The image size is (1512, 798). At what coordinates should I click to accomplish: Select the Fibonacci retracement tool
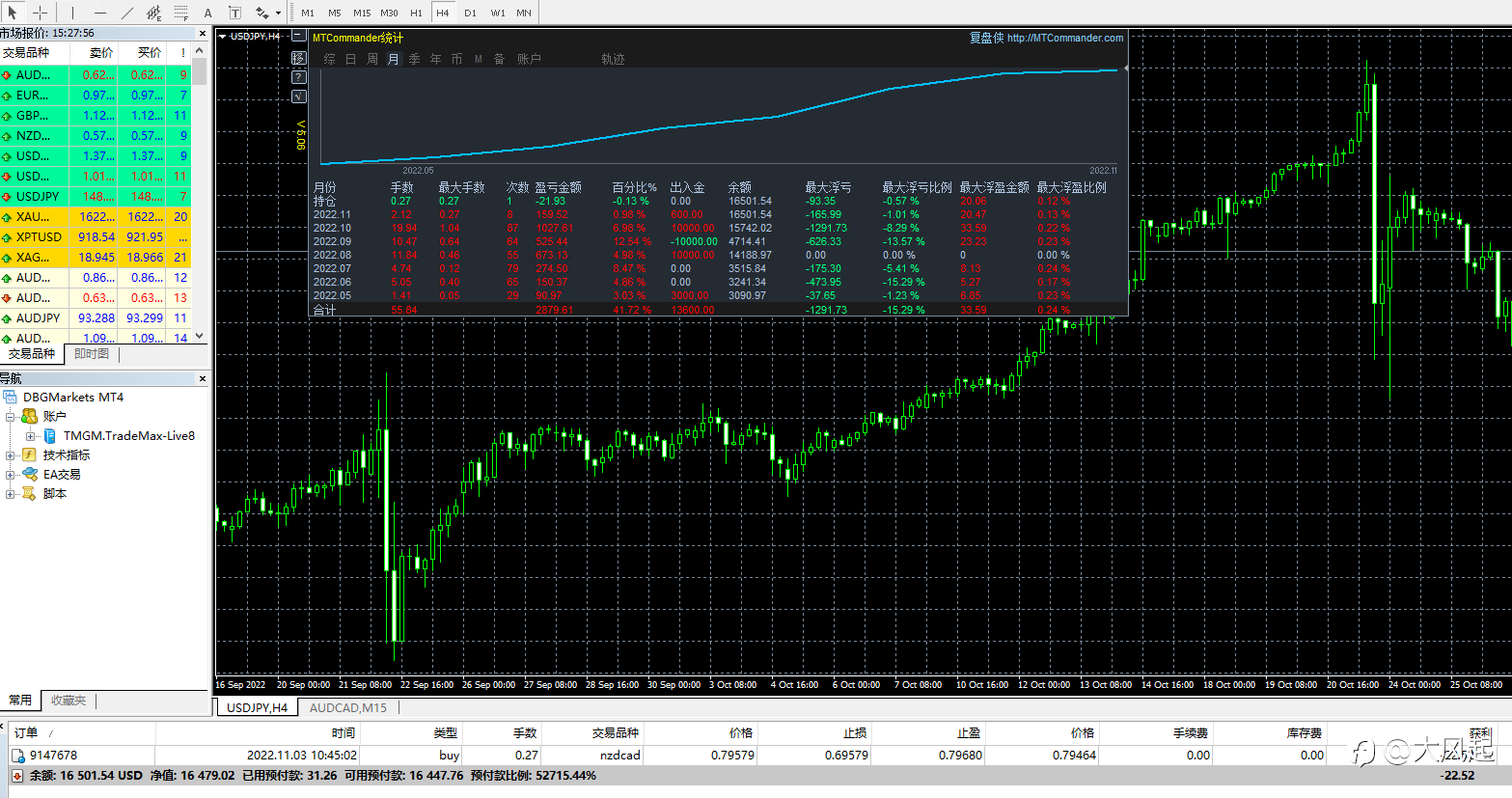(181, 13)
